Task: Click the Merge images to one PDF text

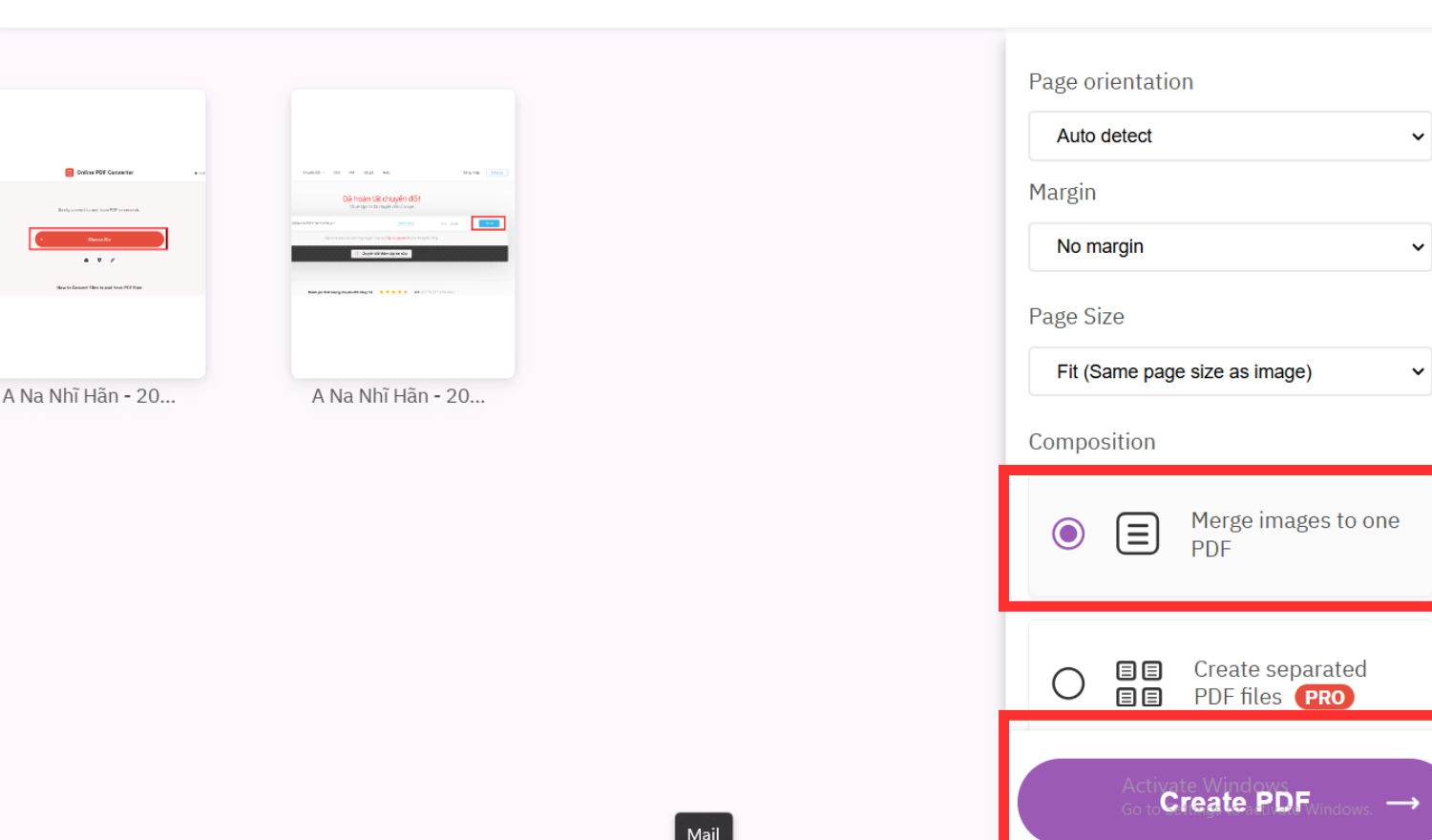Action: (1295, 535)
